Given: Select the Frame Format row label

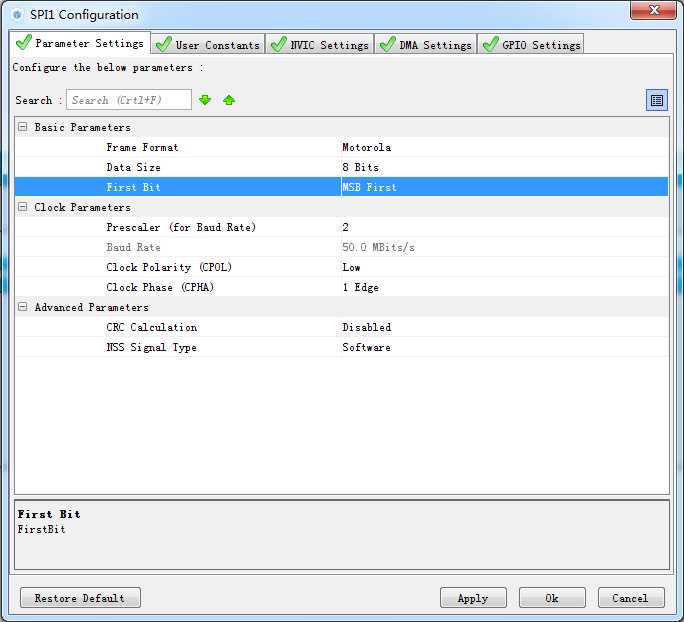Looking at the screenshot, I should click(x=142, y=147).
